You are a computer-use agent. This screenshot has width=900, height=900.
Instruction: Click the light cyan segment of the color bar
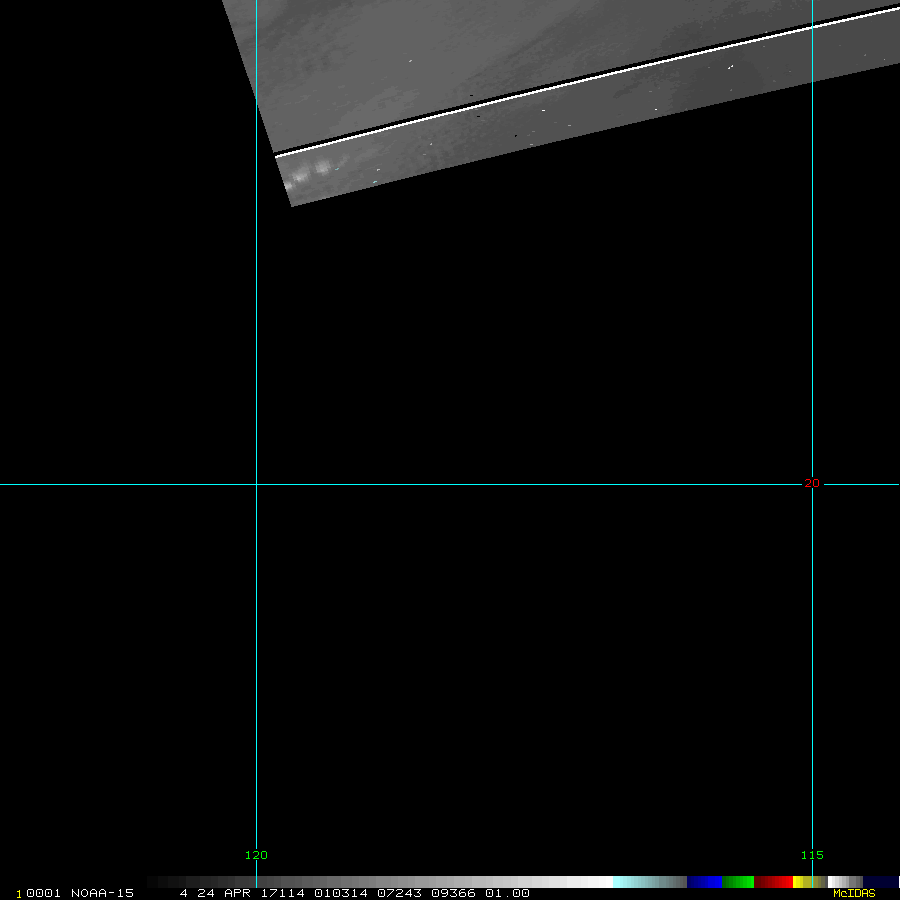640,882
